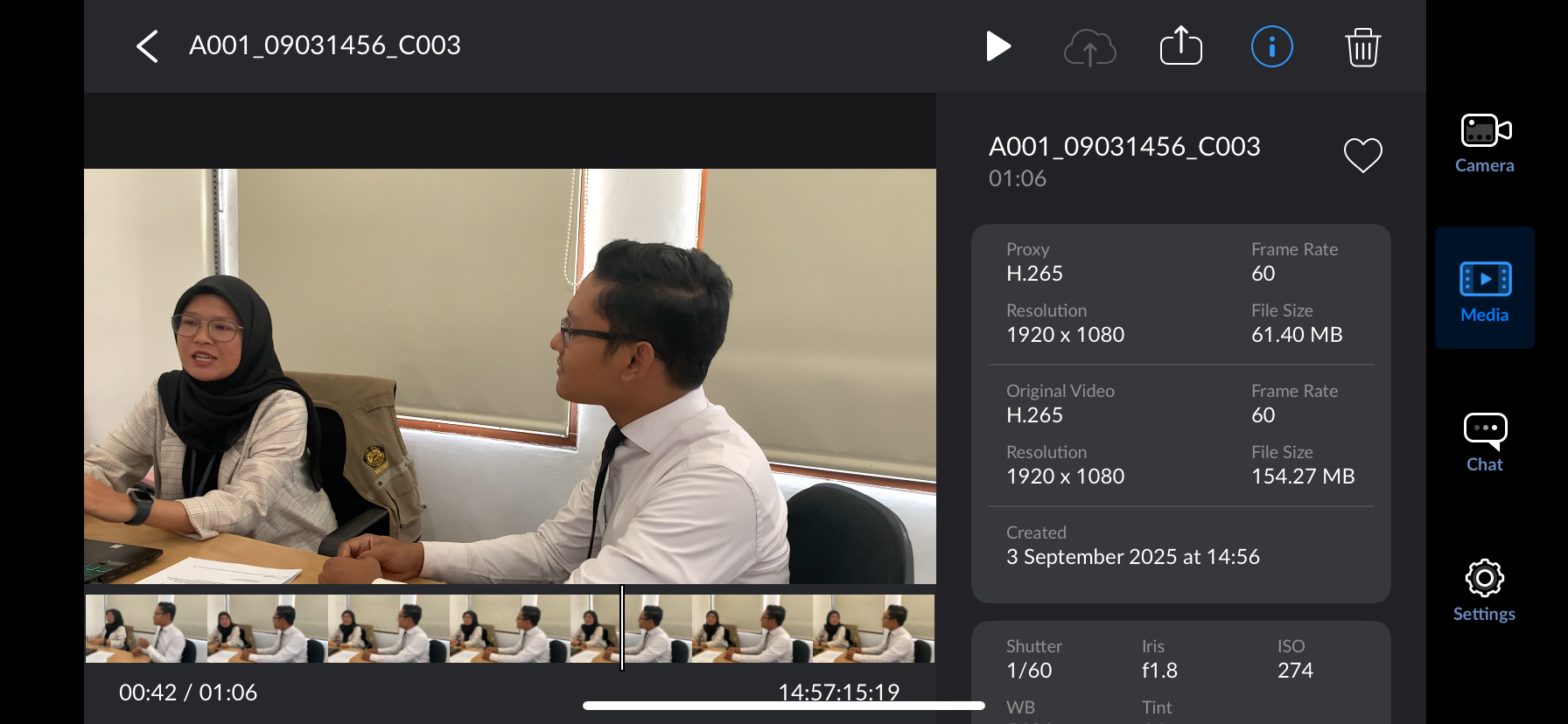The image size is (1568, 724).
Task: Open Settings gear in sidebar
Action: [1485, 591]
